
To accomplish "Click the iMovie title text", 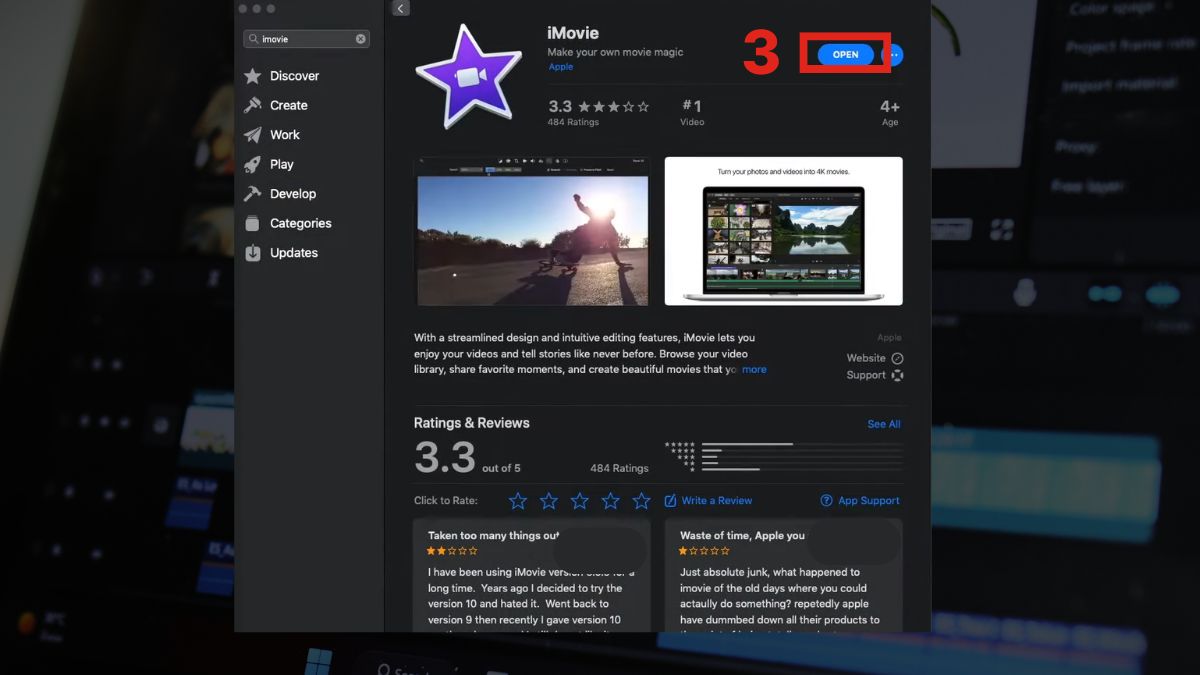I will click(x=573, y=33).
